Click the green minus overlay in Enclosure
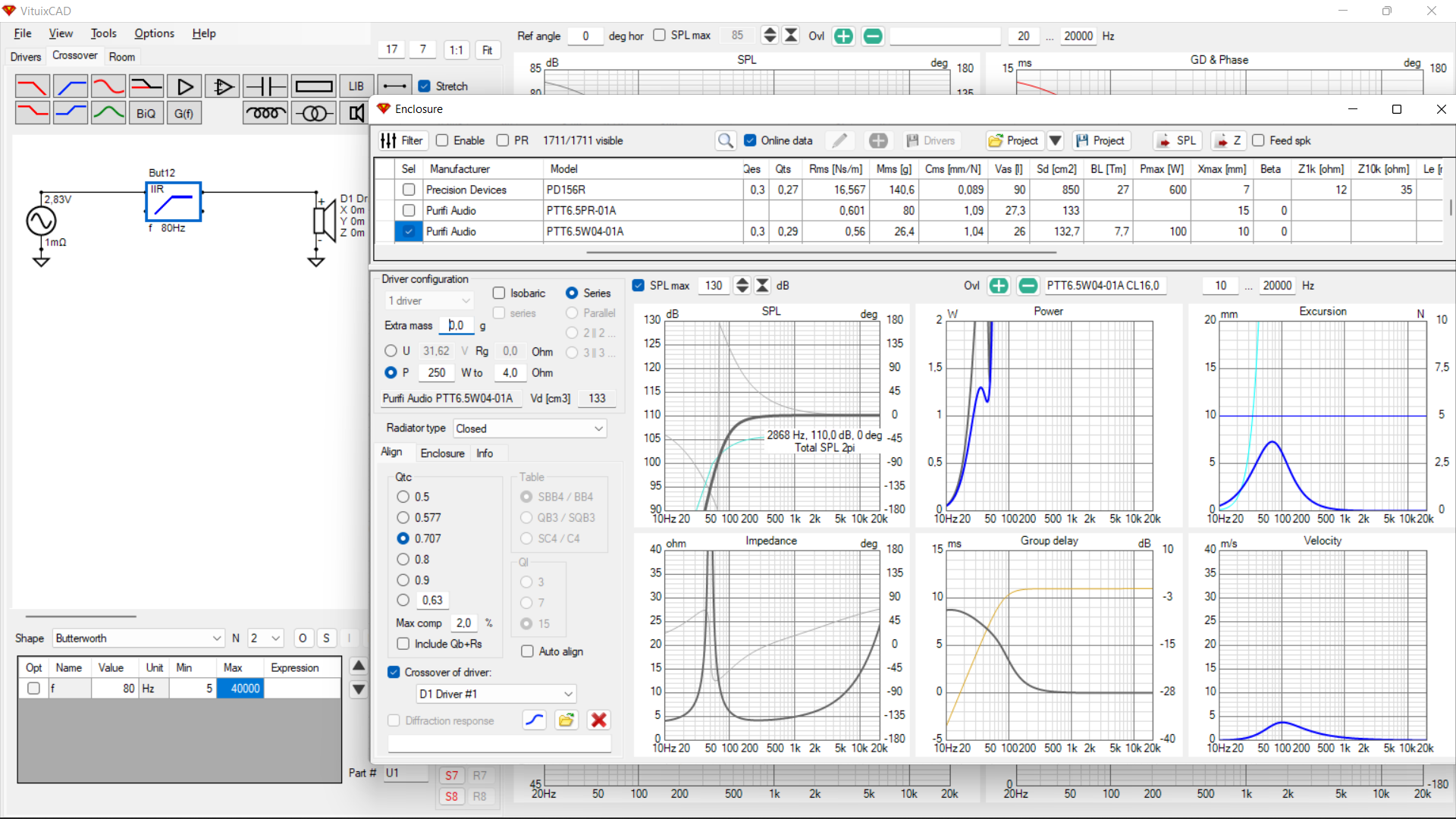Image resolution: width=1456 pixels, height=819 pixels. pyautogui.click(x=1028, y=286)
